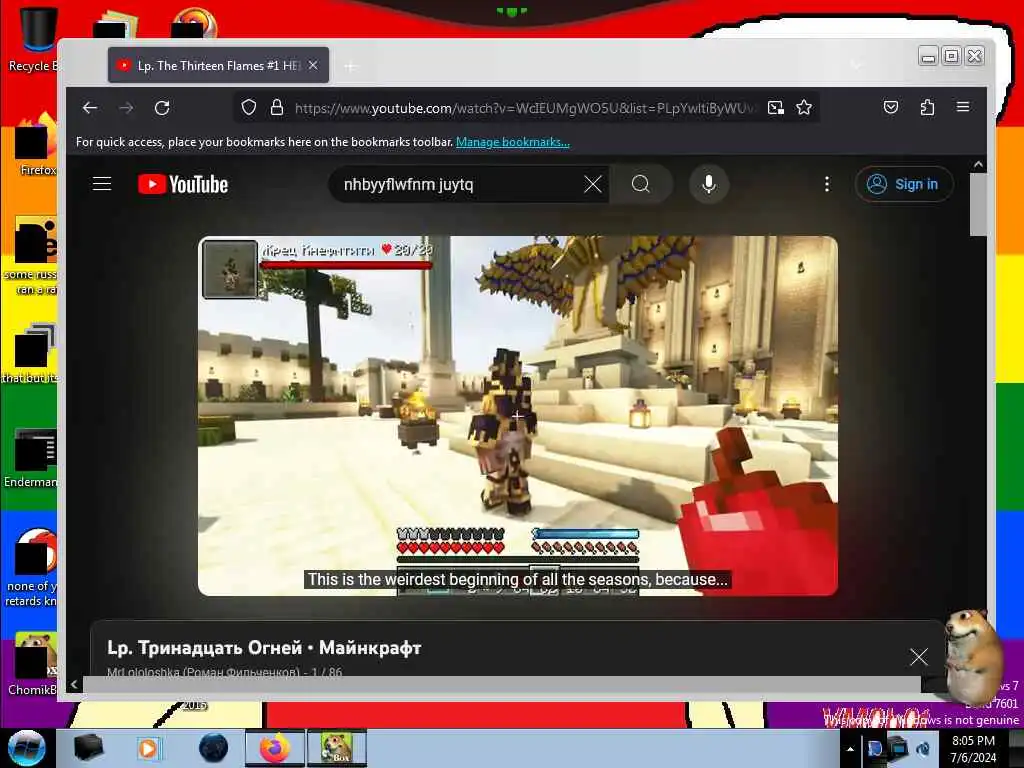
Task: Bookmark this page with the star icon
Action: tap(804, 108)
